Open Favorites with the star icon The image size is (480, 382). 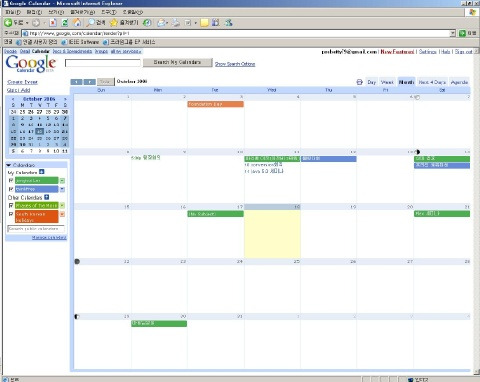(x=124, y=23)
